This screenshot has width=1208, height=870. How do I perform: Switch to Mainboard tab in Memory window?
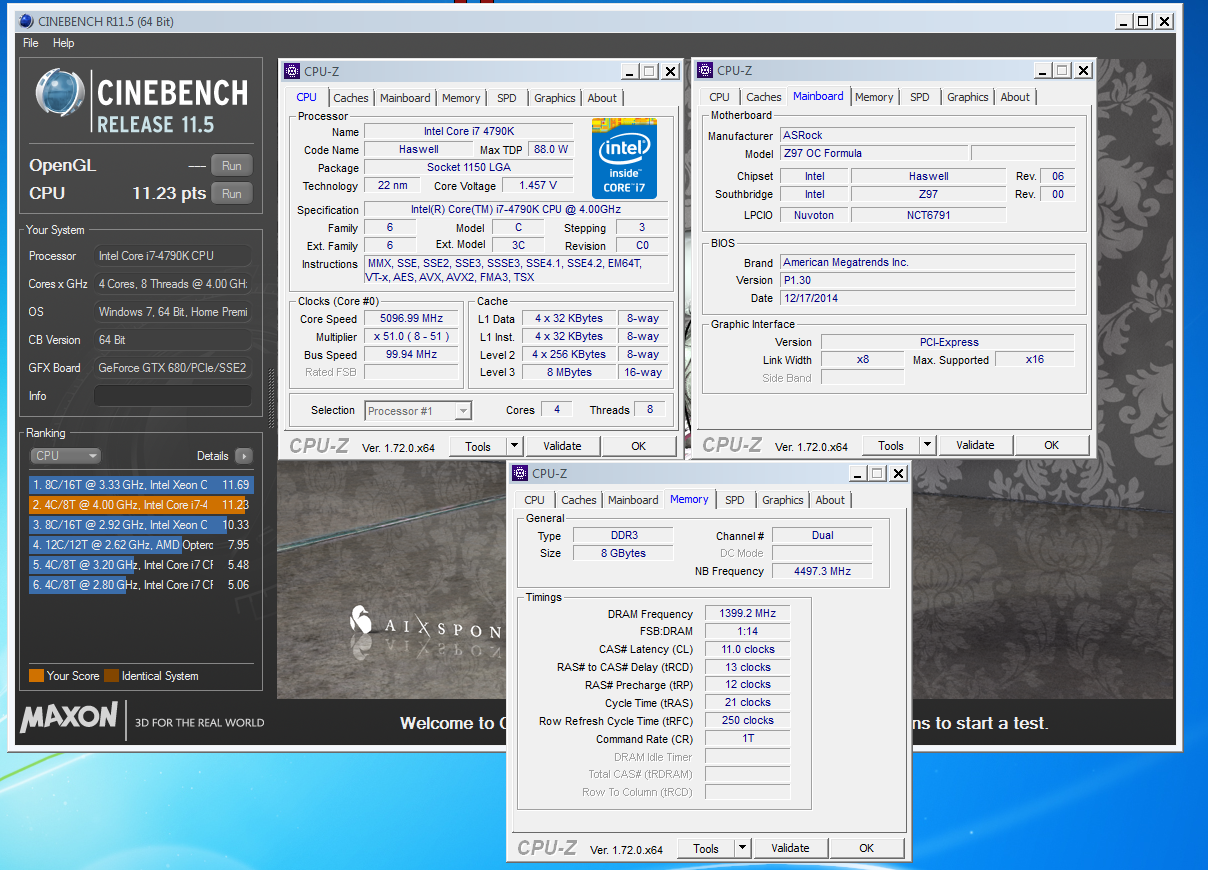coord(633,500)
